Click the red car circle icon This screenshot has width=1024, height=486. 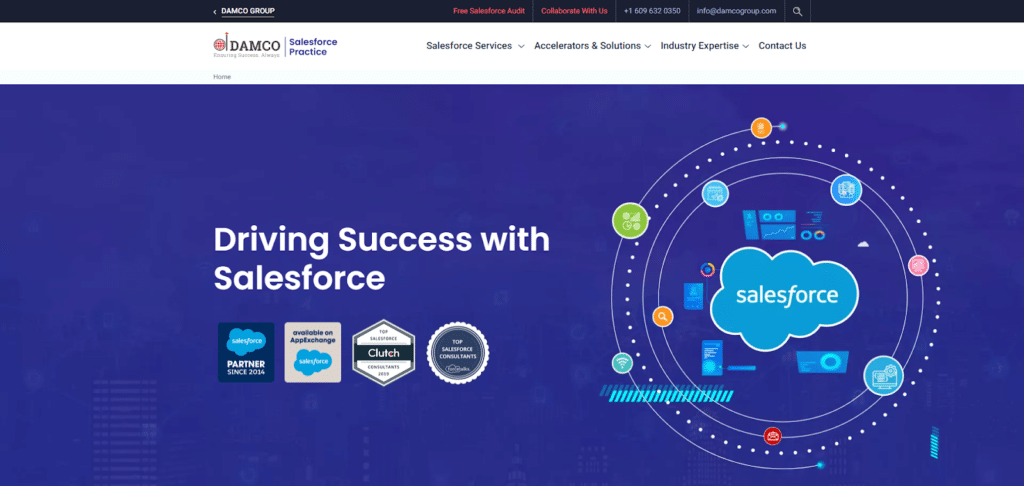coord(773,436)
